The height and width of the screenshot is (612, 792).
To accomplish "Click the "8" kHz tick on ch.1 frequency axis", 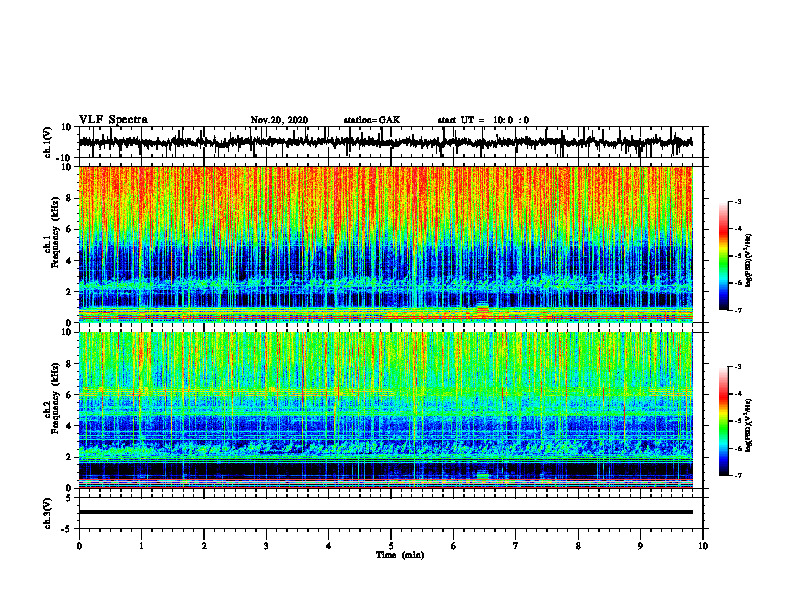I will [69, 198].
